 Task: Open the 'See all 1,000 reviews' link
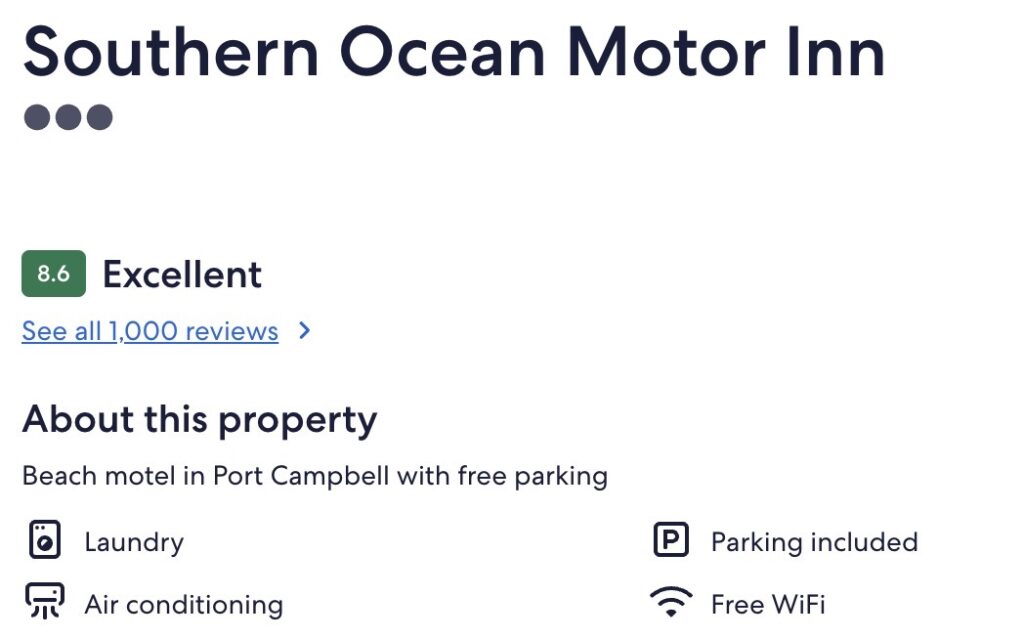coord(150,331)
